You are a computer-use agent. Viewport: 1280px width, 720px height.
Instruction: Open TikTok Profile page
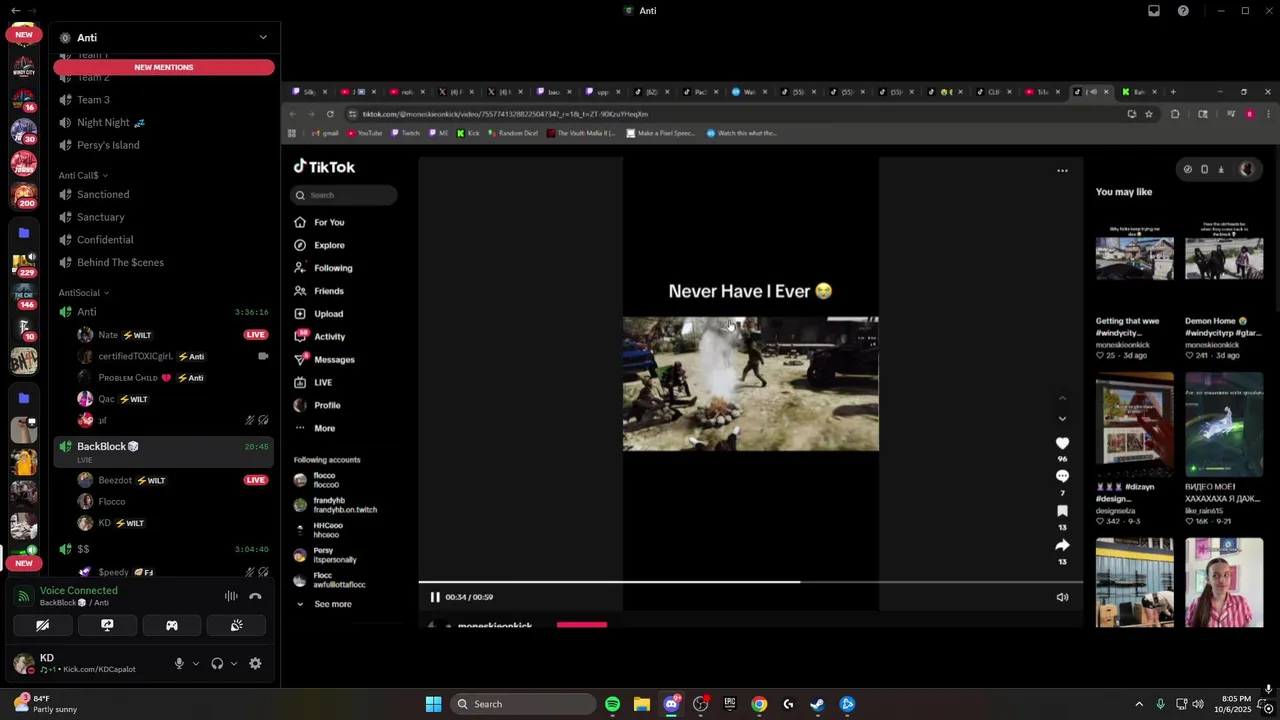click(x=326, y=405)
